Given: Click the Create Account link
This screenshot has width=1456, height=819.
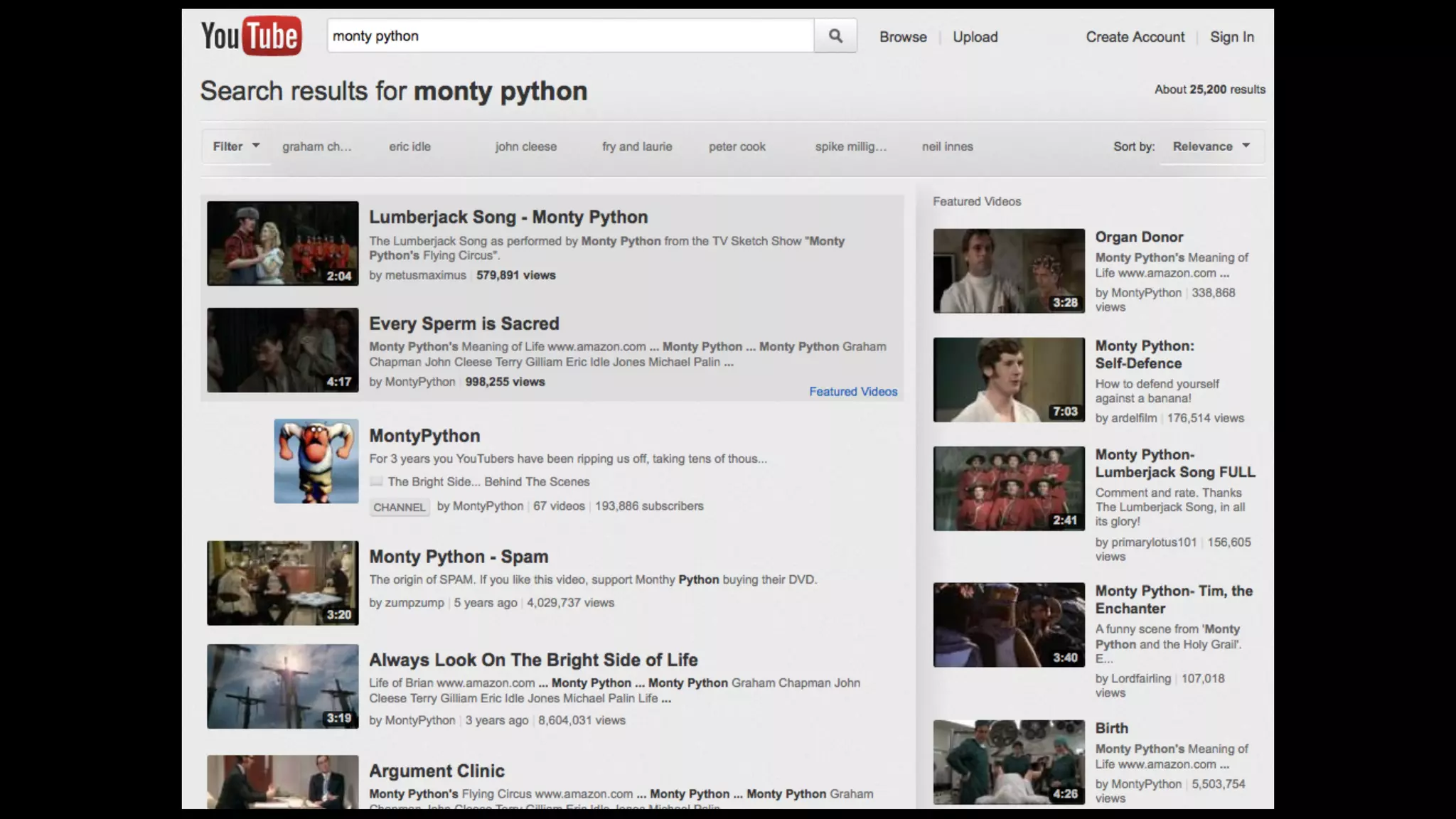Looking at the screenshot, I should [1135, 37].
